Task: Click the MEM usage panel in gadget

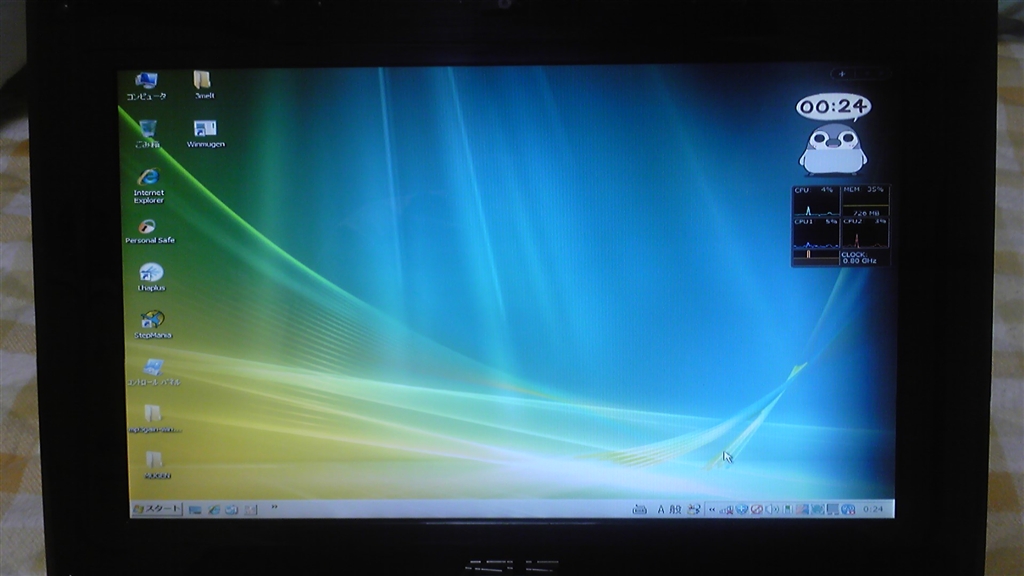Action: click(x=865, y=200)
